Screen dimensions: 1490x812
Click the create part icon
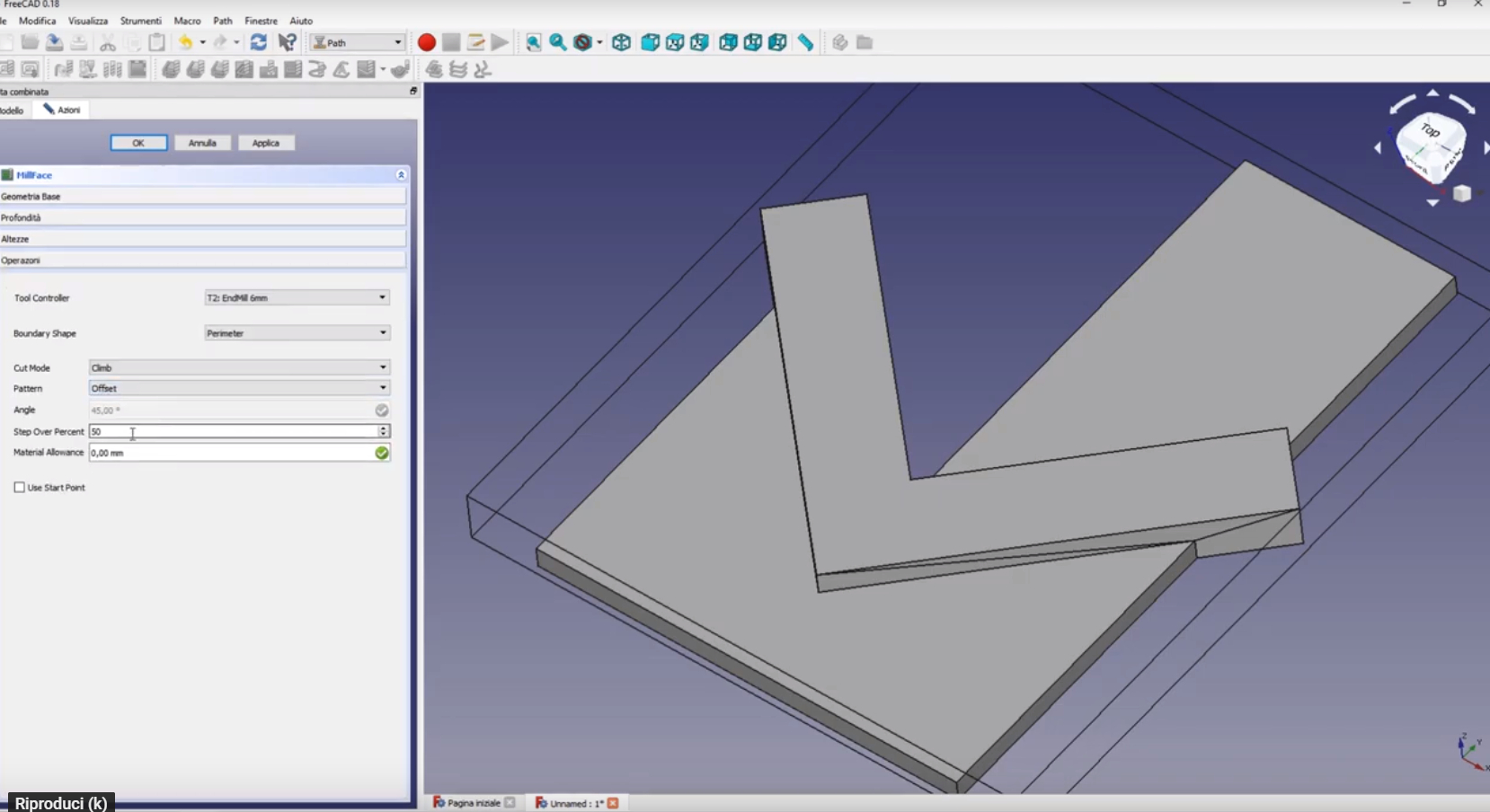point(839,42)
